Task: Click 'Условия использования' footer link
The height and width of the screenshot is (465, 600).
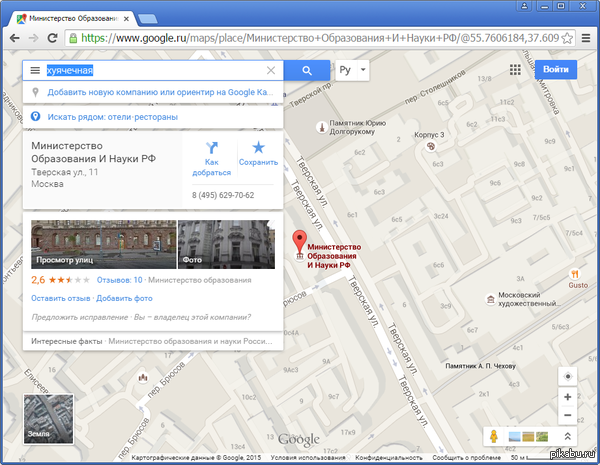Action: pos(308,457)
